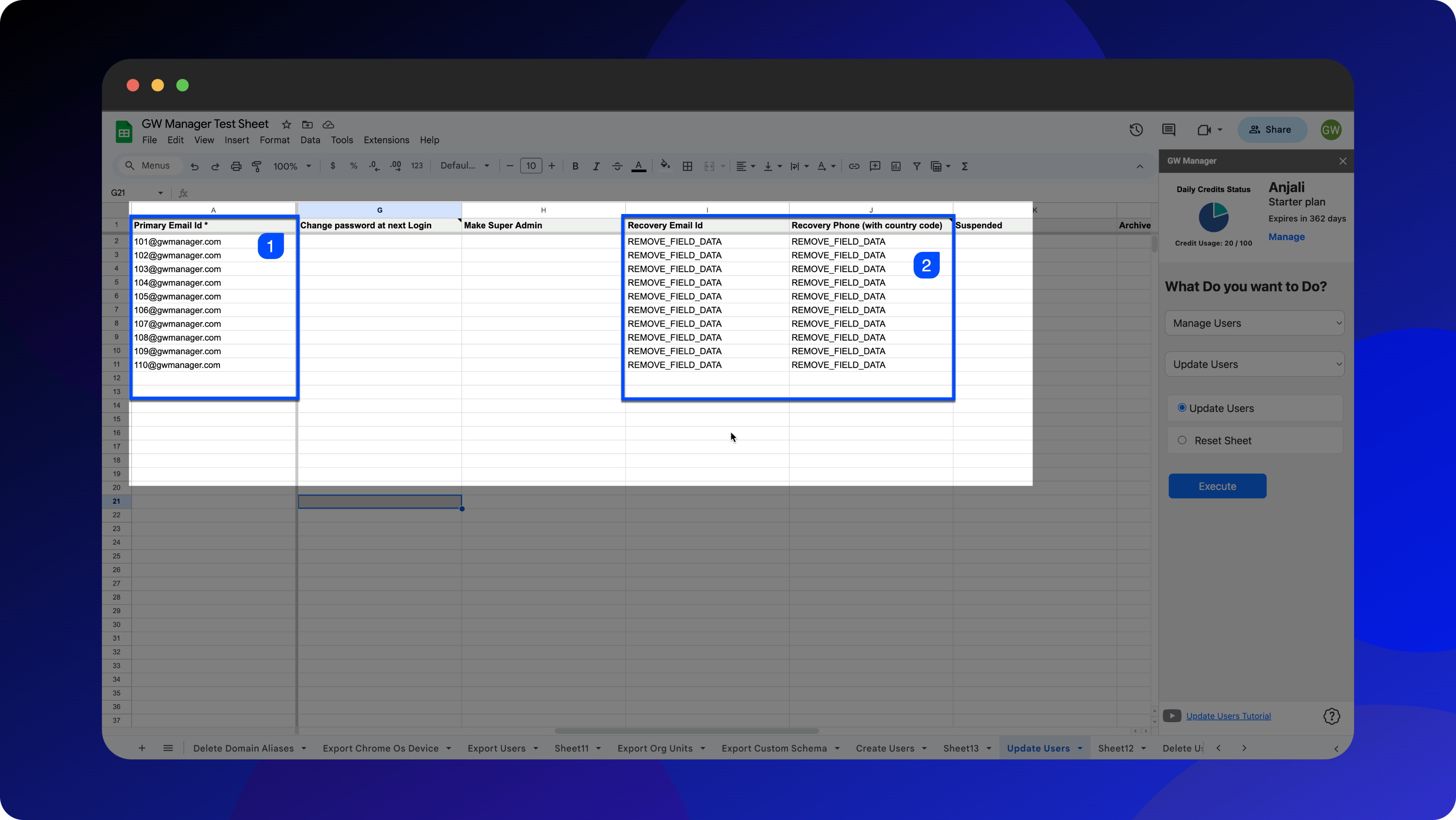Viewport: 1456px width, 820px height.
Task: Click the insert comment icon
Action: (x=875, y=166)
